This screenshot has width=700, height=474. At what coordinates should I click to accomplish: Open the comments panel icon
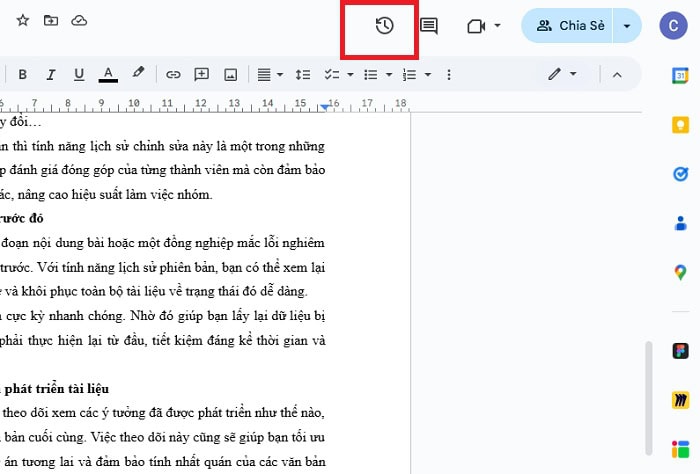coord(429,26)
